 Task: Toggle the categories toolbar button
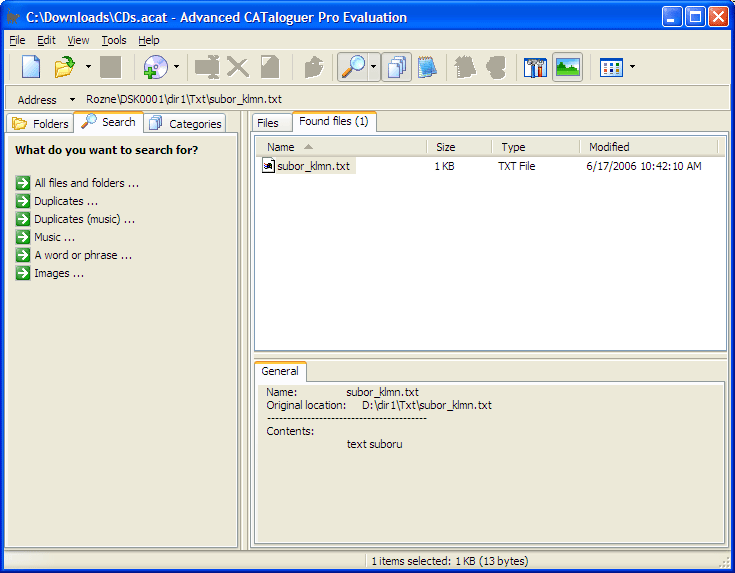pos(397,67)
